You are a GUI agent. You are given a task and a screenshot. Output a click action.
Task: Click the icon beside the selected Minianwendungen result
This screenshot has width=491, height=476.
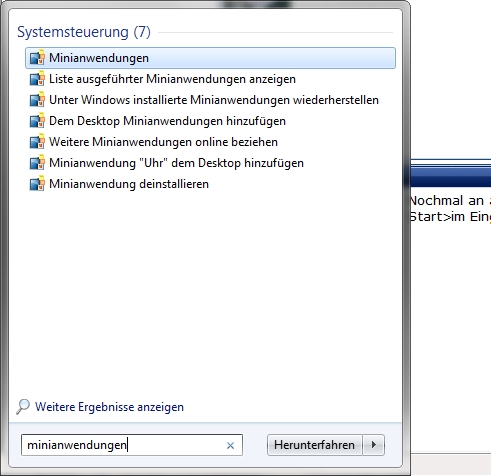pos(37,58)
